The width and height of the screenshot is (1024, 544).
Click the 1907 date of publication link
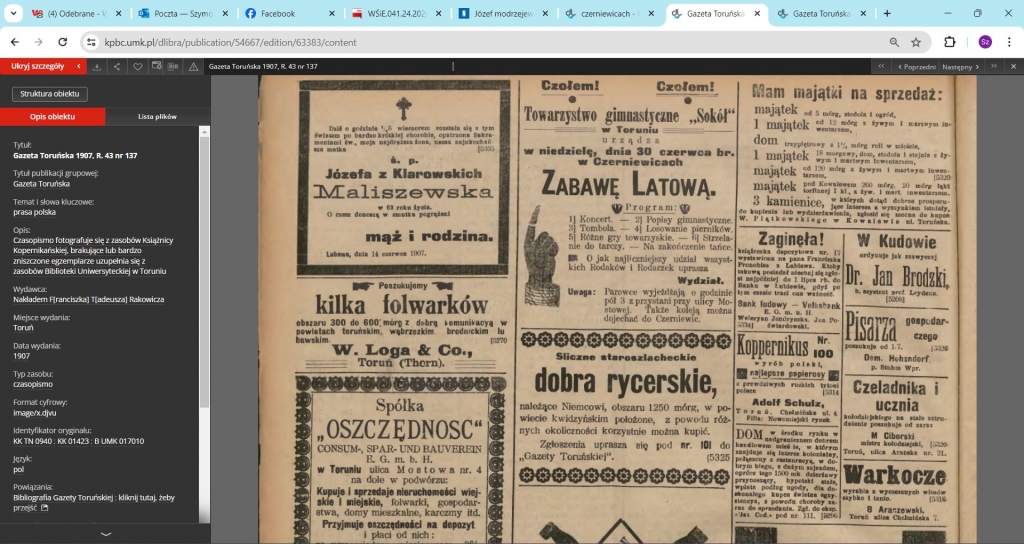pos(22,356)
